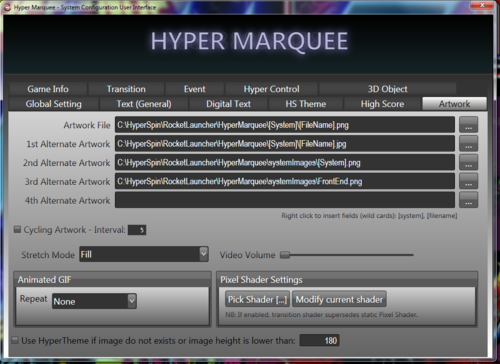Switch to the 3D Object tab
Screen dimensions: 500x364
387,89
